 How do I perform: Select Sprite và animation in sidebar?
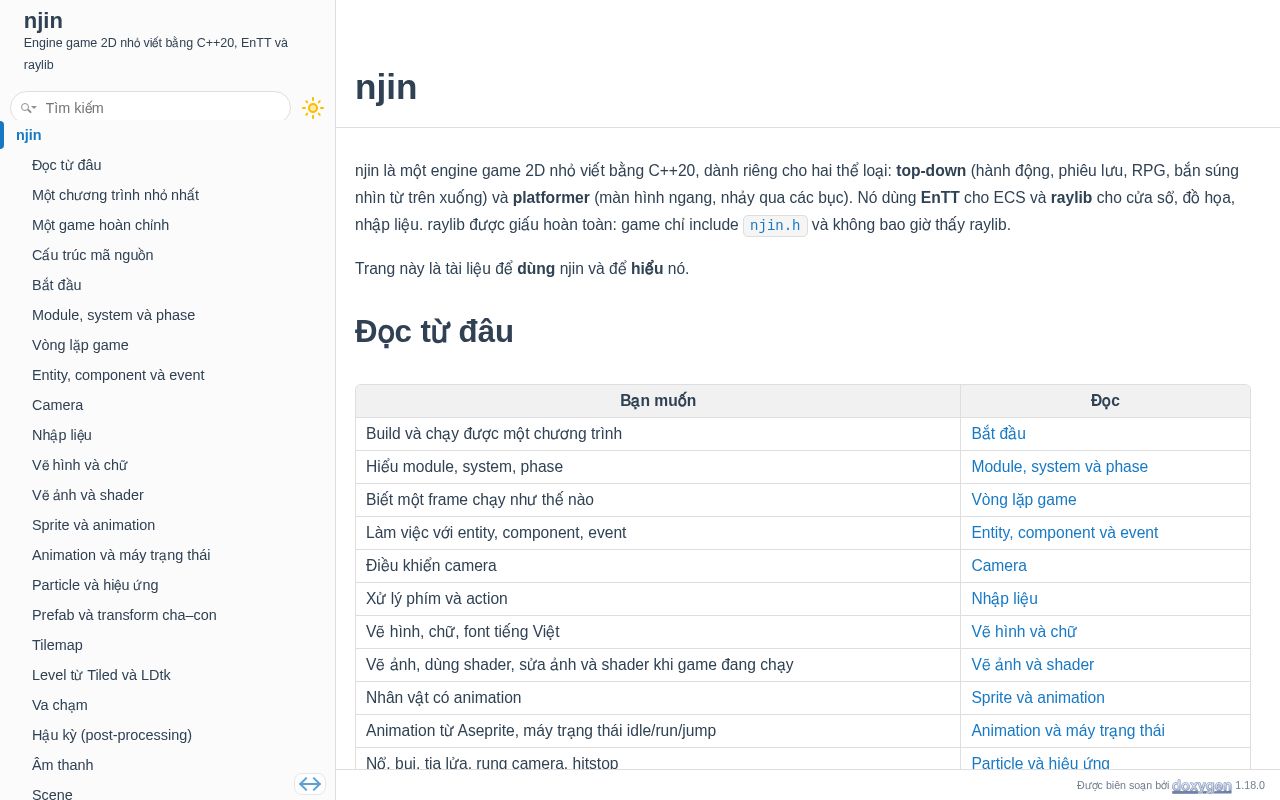[94, 525]
